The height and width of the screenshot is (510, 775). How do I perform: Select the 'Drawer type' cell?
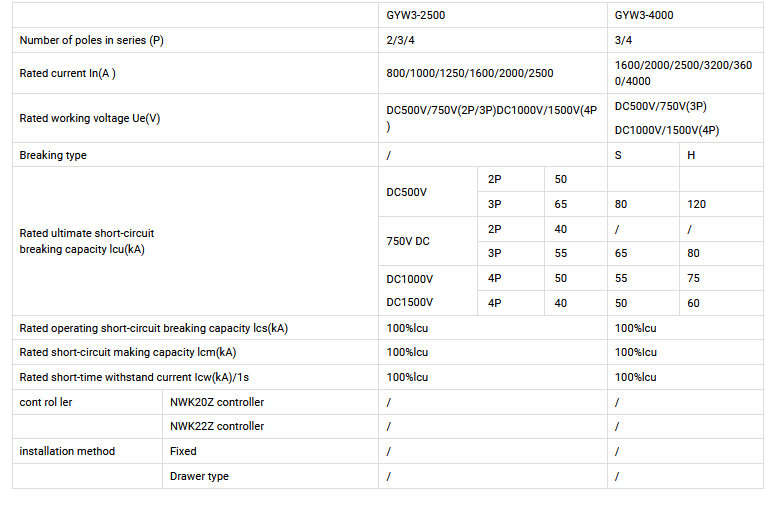199,476
